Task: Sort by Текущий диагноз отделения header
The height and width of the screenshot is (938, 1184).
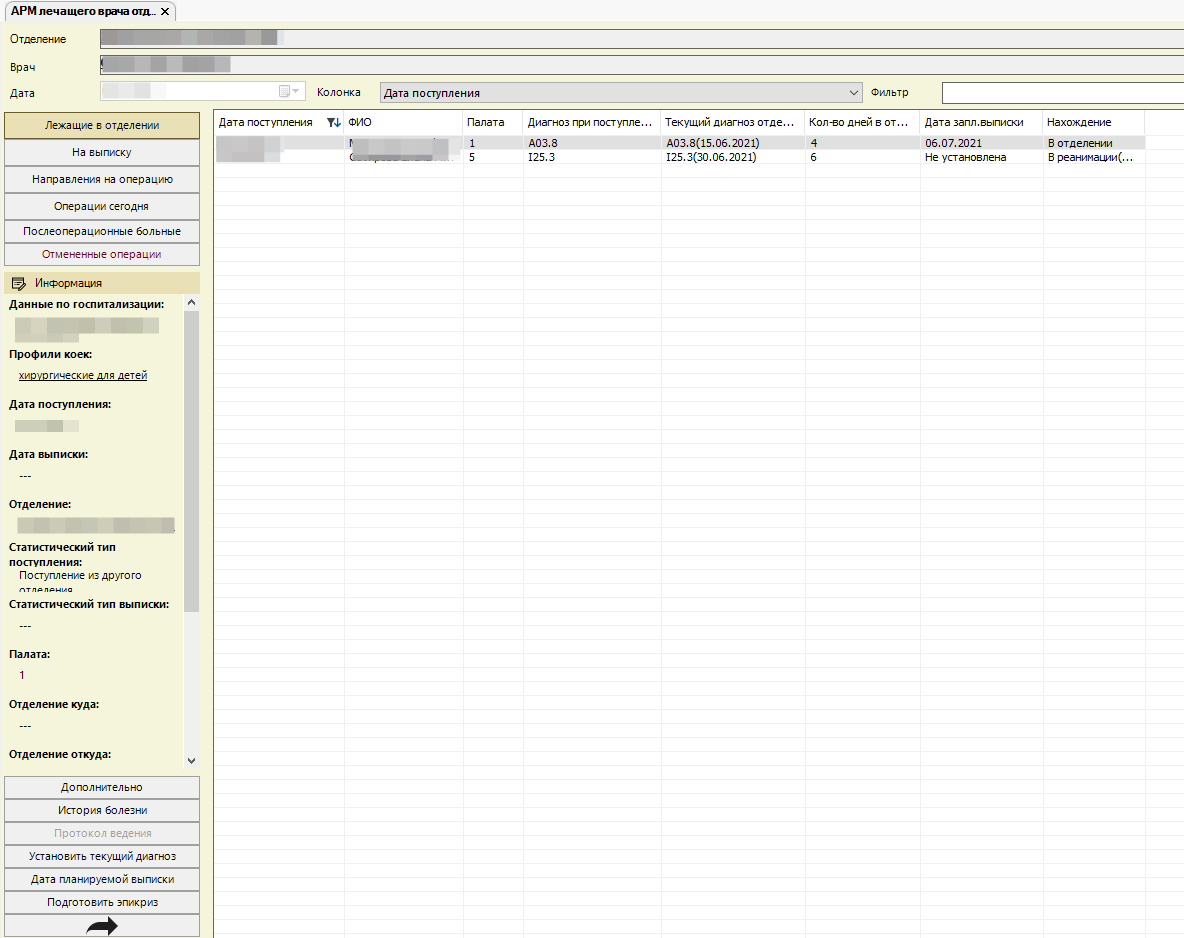Action: 732,122
